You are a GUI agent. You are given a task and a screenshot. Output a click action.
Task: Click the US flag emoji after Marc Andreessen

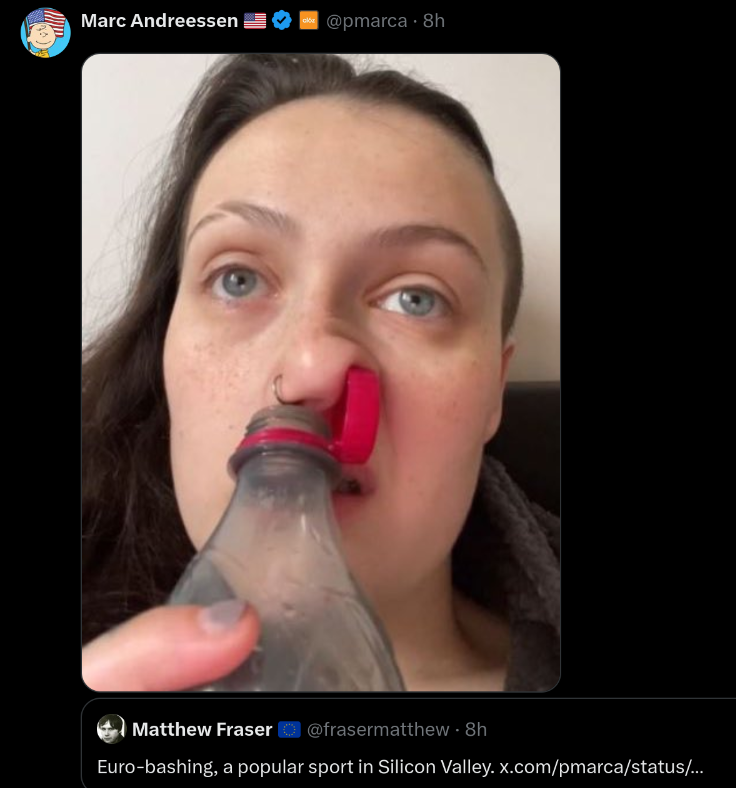coord(255,21)
